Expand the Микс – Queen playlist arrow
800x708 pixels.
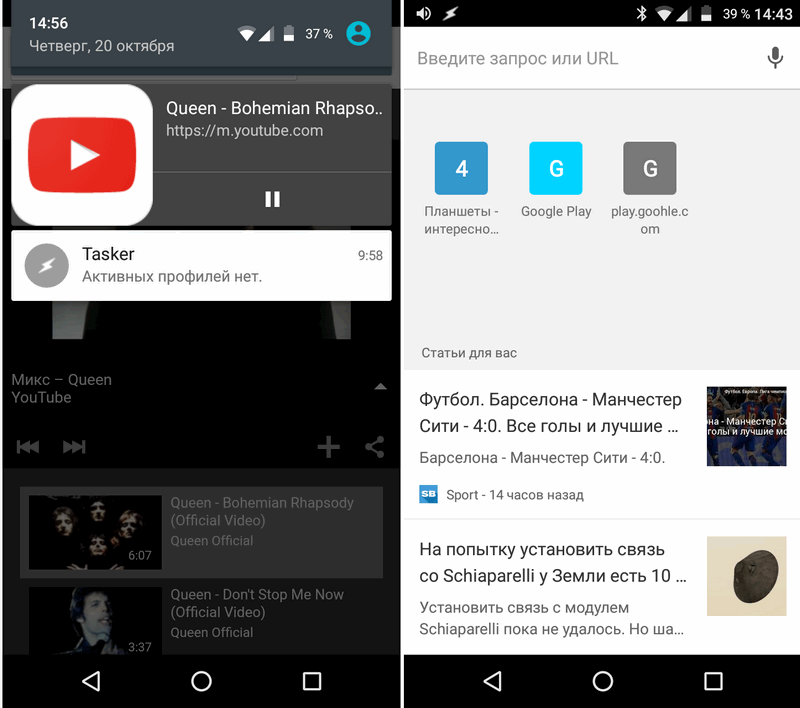coord(380,387)
